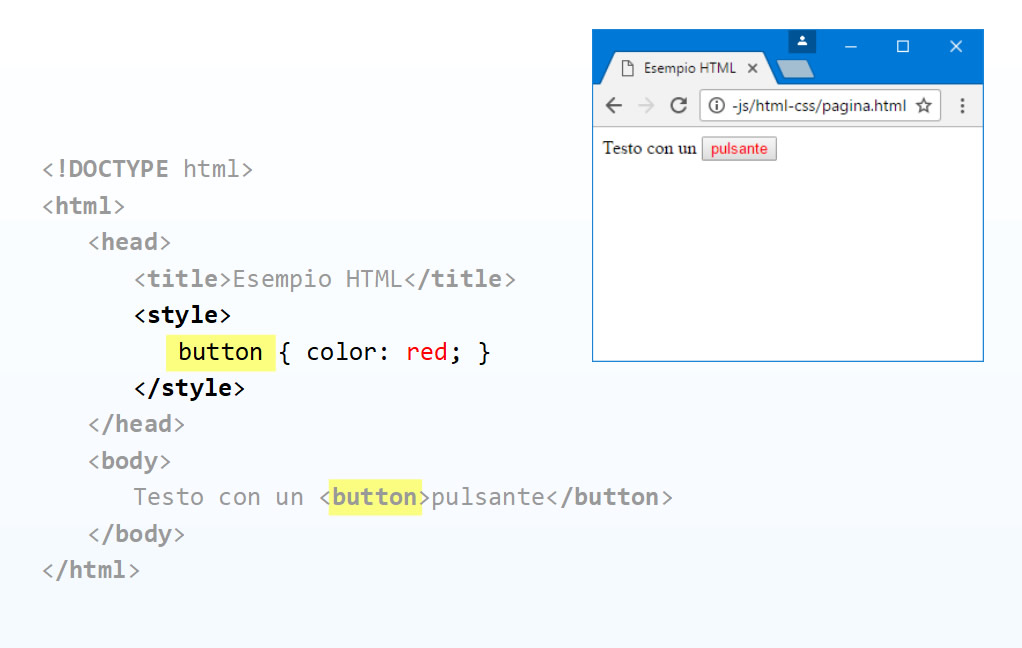The height and width of the screenshot is (648, 1022).
Task: Bookmark the page using the star icon
Action: click(x=924, y=106)
